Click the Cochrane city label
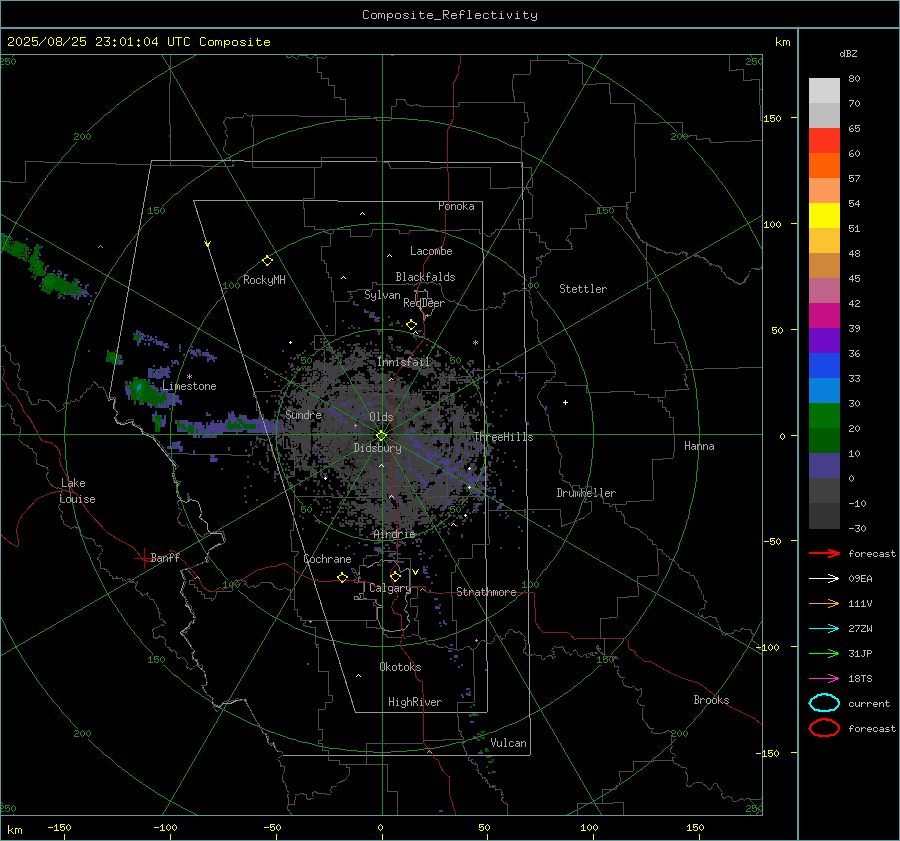This screenshot has width=900, height=841. coord(327,559)
